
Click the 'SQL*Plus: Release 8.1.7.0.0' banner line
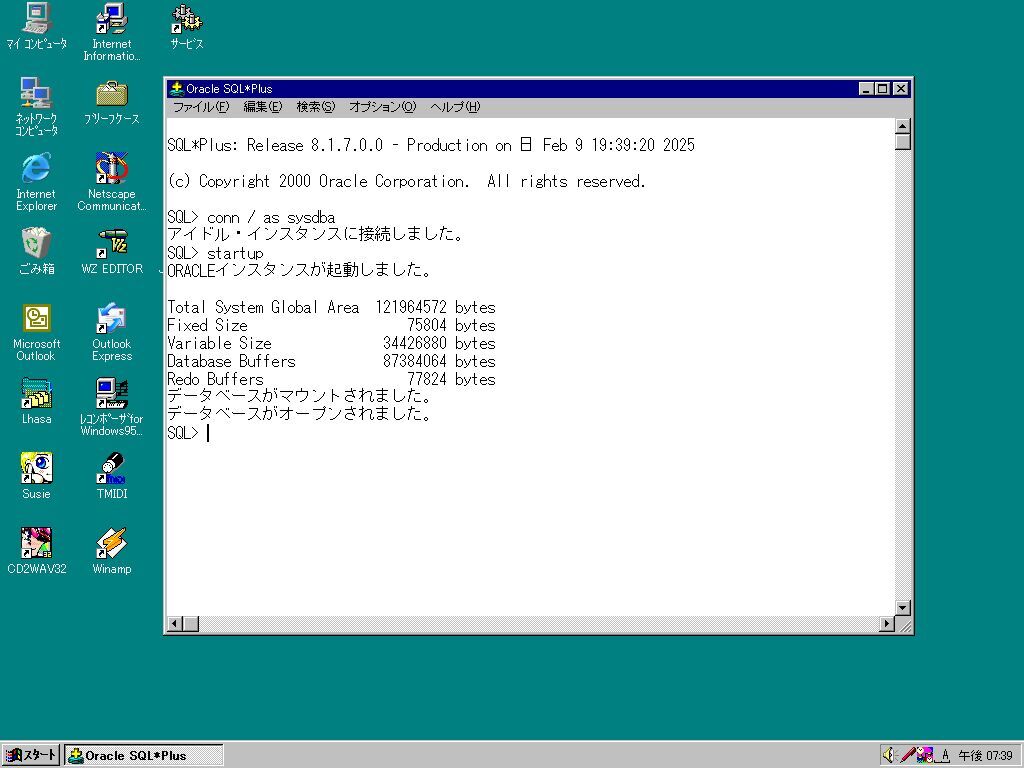click(431, 145)
